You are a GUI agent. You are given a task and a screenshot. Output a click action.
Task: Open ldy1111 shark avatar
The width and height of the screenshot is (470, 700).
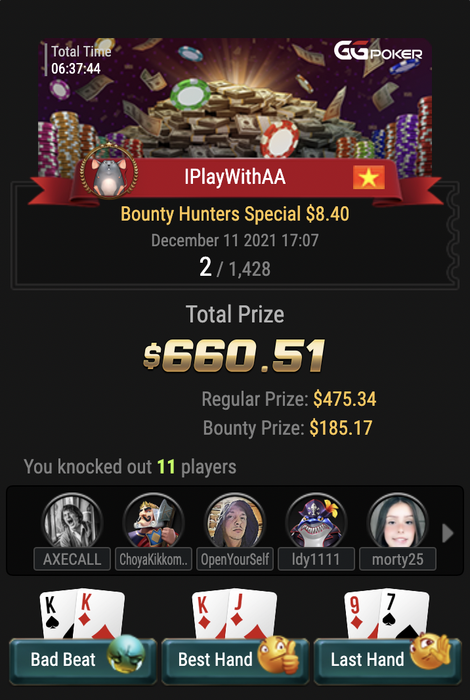click(316, 521)
